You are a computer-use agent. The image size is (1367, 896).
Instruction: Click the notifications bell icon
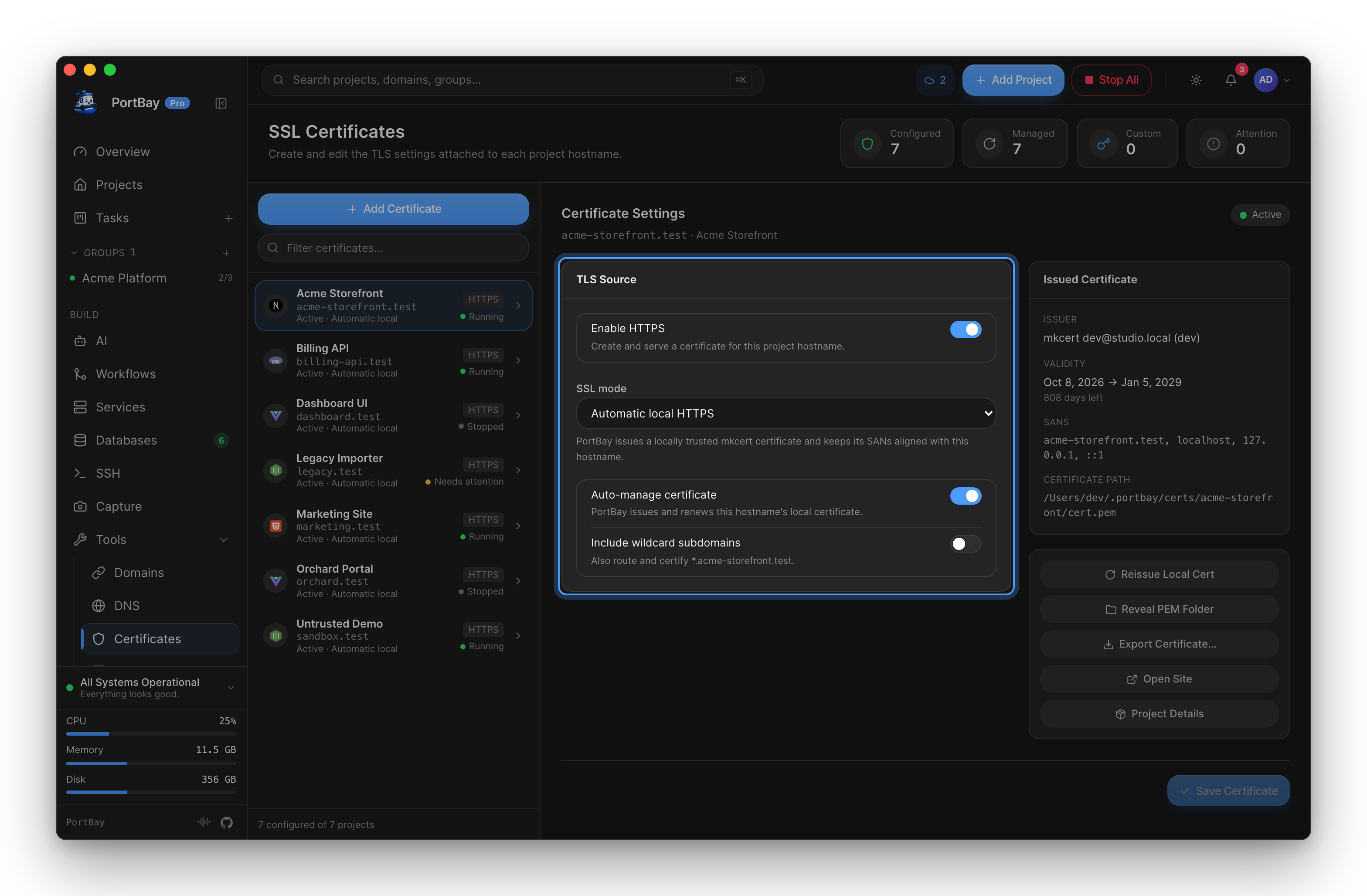1230,80
